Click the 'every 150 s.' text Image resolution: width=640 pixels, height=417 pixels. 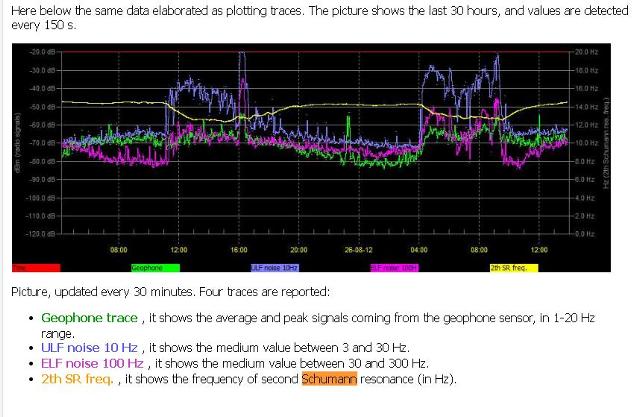(44, 25)
